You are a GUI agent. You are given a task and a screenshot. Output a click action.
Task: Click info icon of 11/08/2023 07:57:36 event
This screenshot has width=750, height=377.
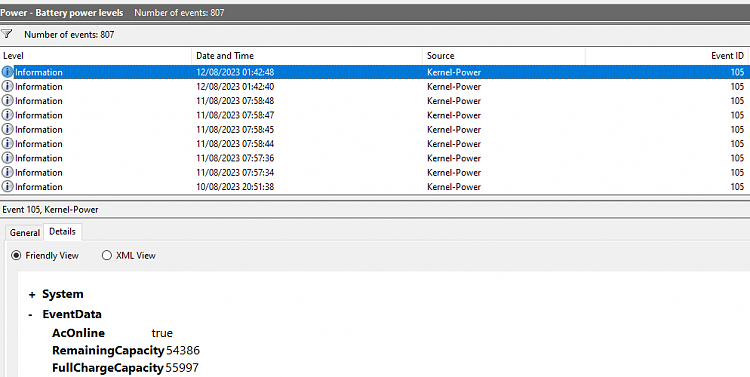click(7, 158)
